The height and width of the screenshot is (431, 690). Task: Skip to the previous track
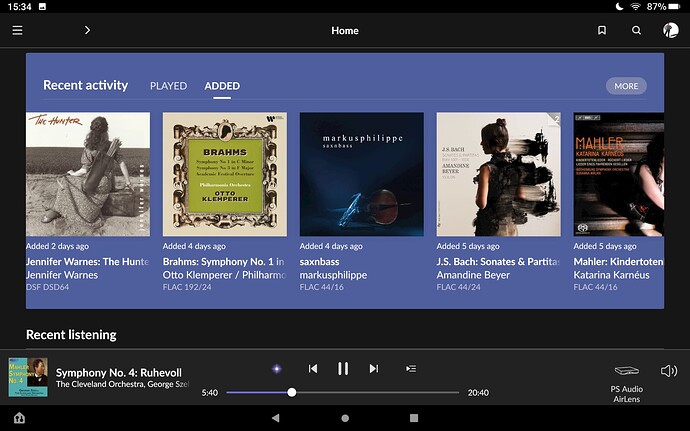313,368
